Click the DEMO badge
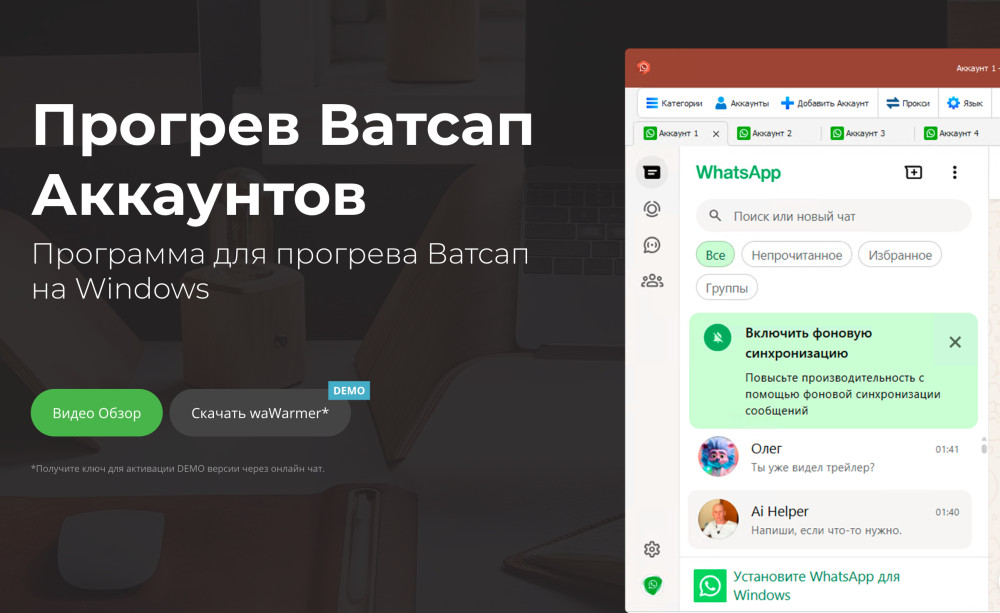This screenshot has width=1000, height=613. (x=349, y=390)
